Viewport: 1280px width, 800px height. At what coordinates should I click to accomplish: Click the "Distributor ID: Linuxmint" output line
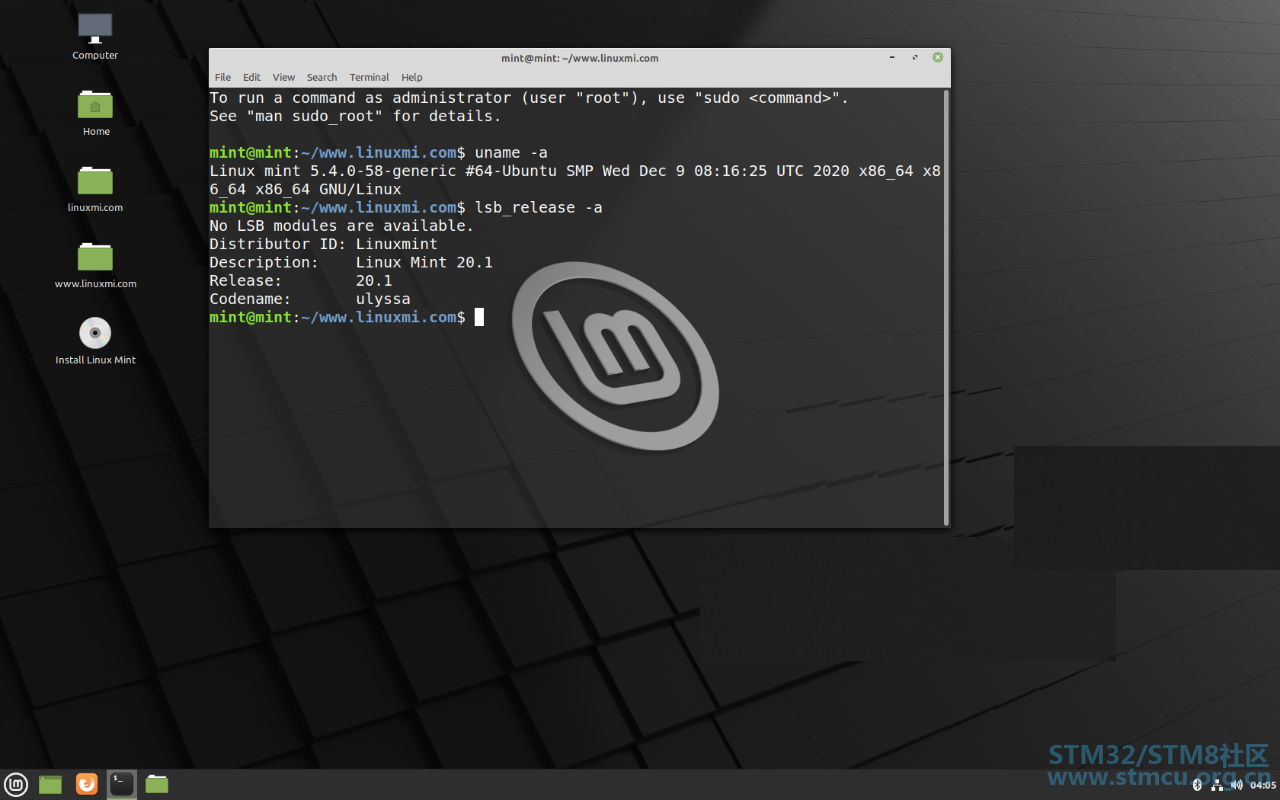tap(324, 244)
